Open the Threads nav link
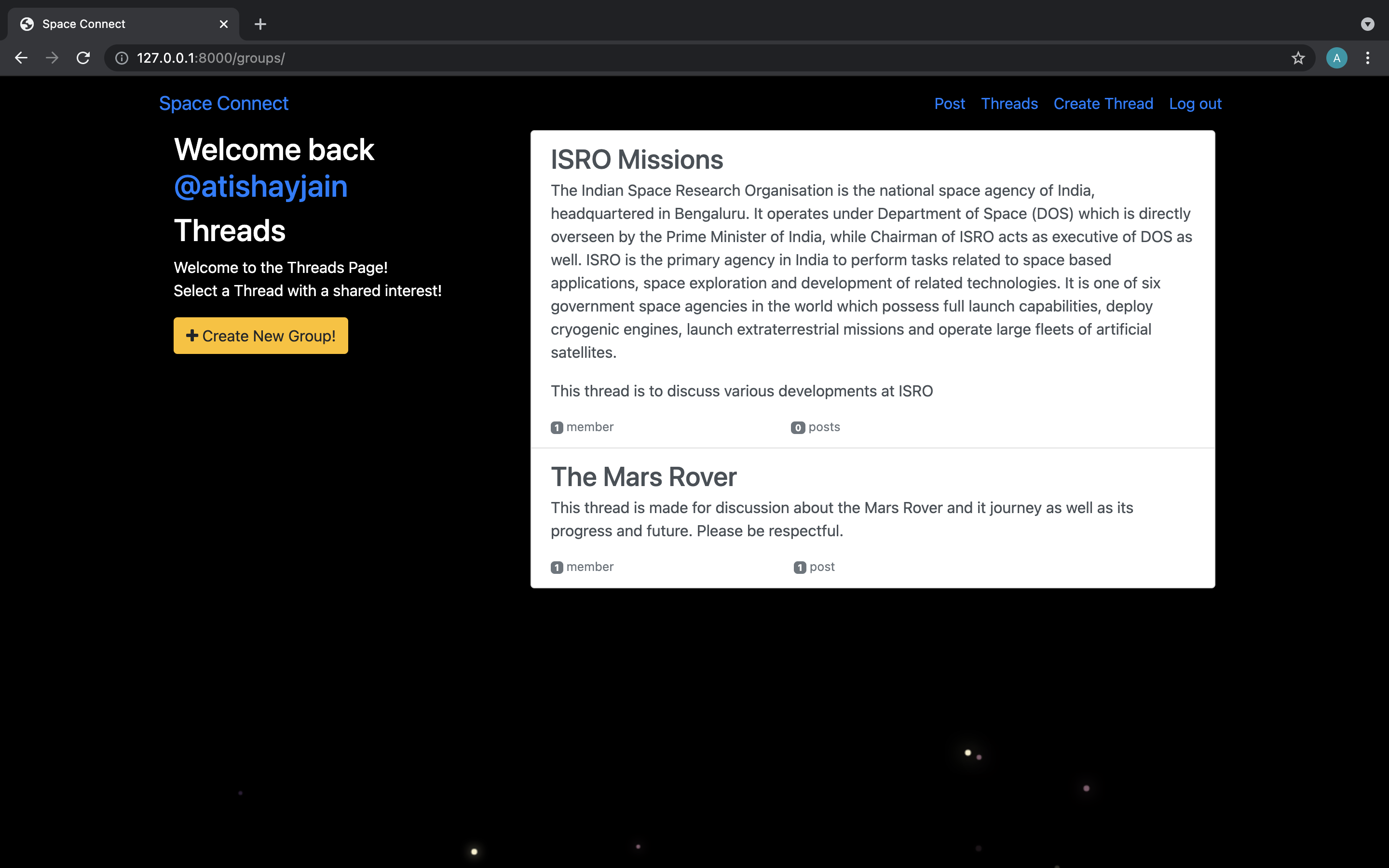Screen dimensions: 1389x868 click(x=1009, y=104)
